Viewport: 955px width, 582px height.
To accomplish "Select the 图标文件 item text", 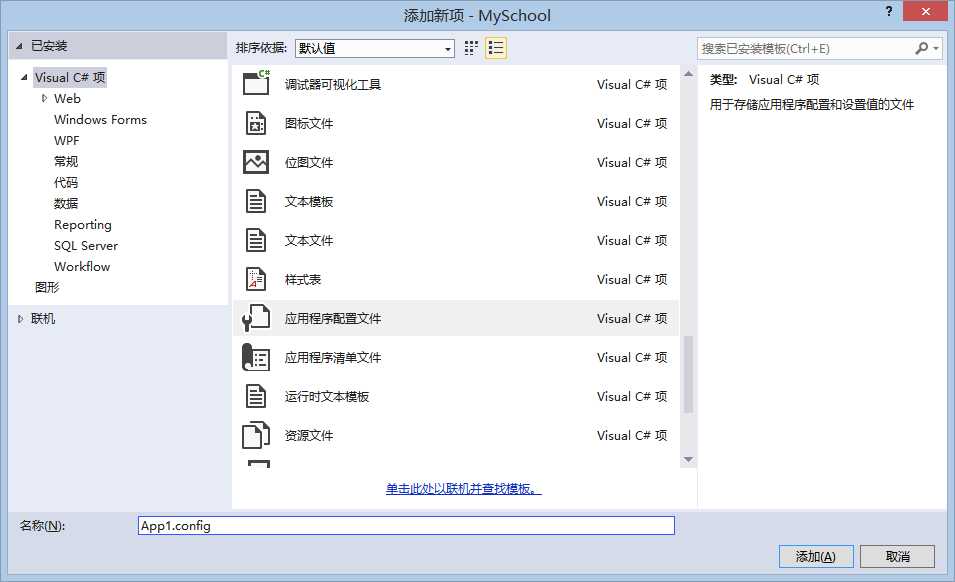I will click(309, 123).
